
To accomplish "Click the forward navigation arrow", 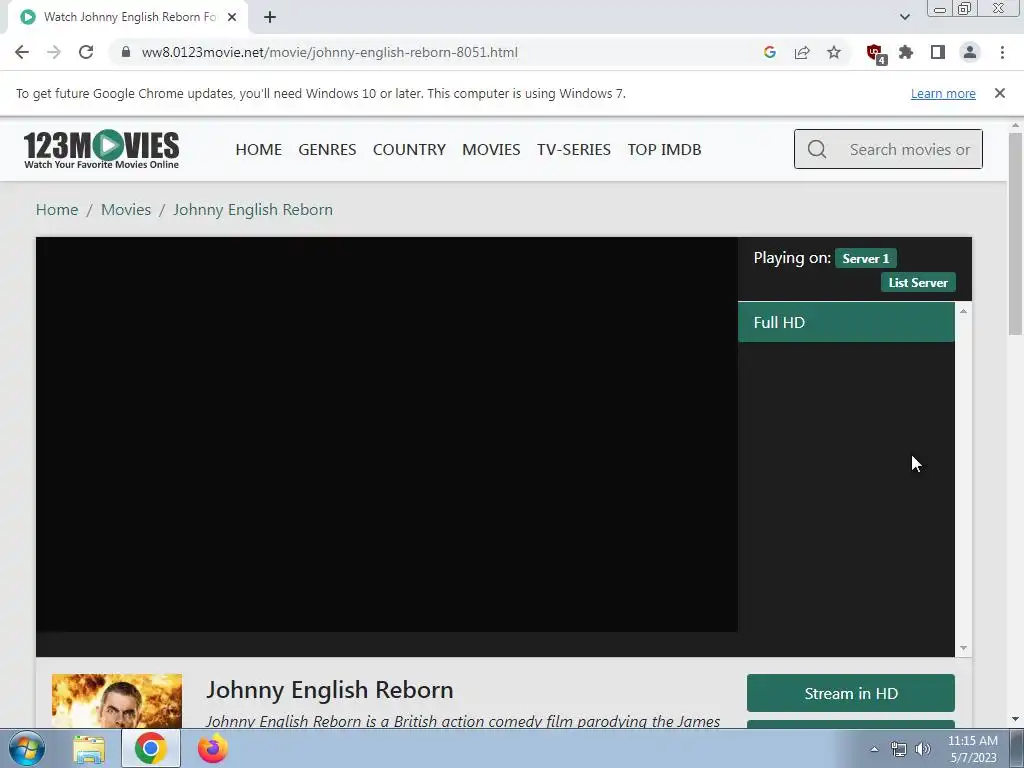I will 54,52.
